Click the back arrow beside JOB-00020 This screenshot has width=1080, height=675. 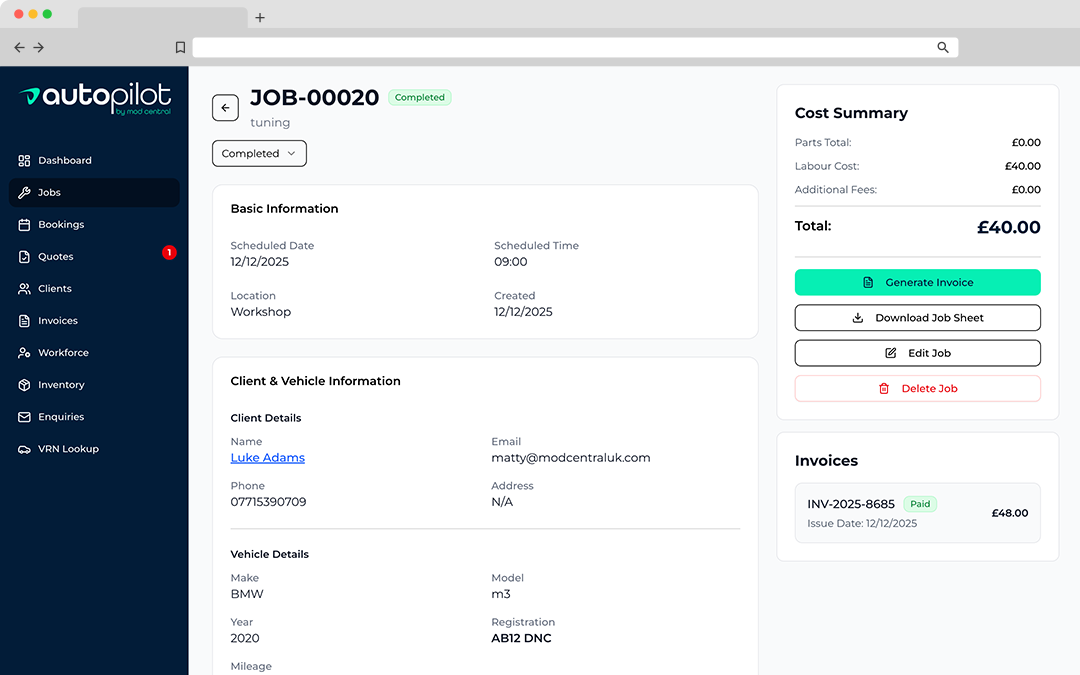(225, 108)
